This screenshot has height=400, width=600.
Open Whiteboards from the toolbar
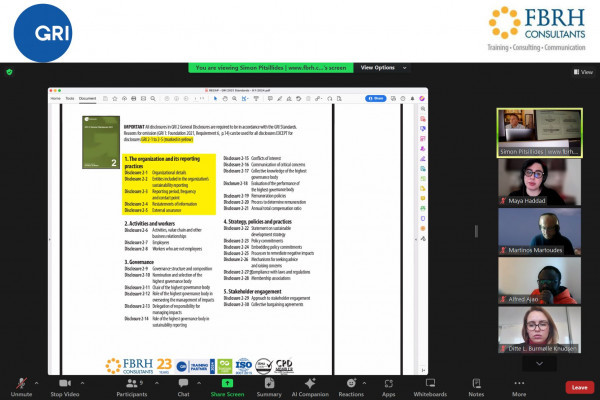click(x=429, y=383)
